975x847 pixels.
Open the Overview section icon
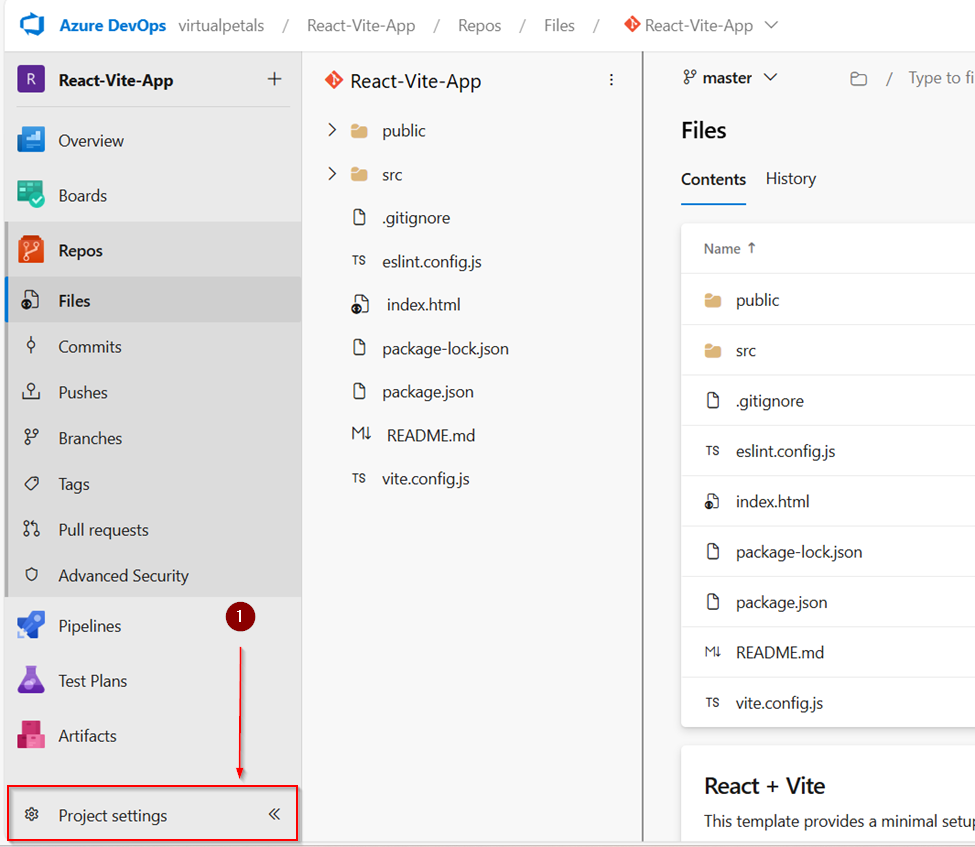(x=31, y=141)
